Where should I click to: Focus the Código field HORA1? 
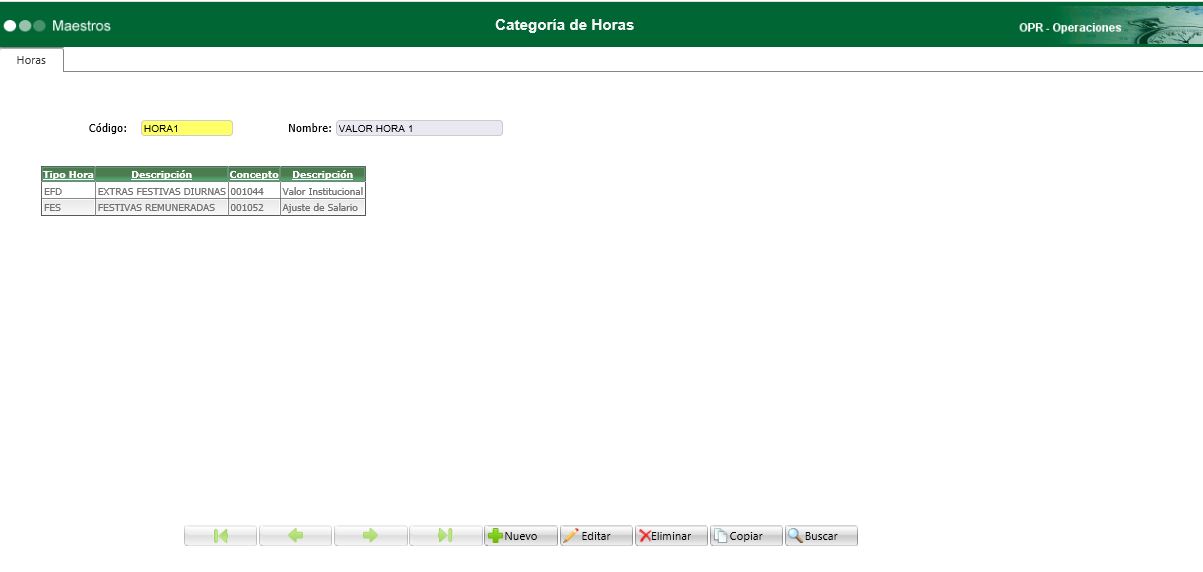(x=187, y=128)
